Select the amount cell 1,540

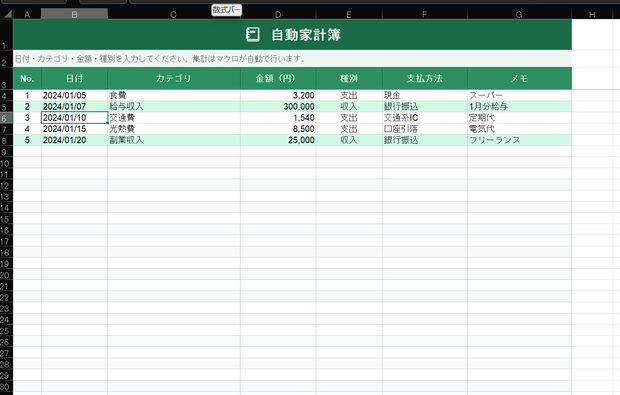click(x=278, y=117)
